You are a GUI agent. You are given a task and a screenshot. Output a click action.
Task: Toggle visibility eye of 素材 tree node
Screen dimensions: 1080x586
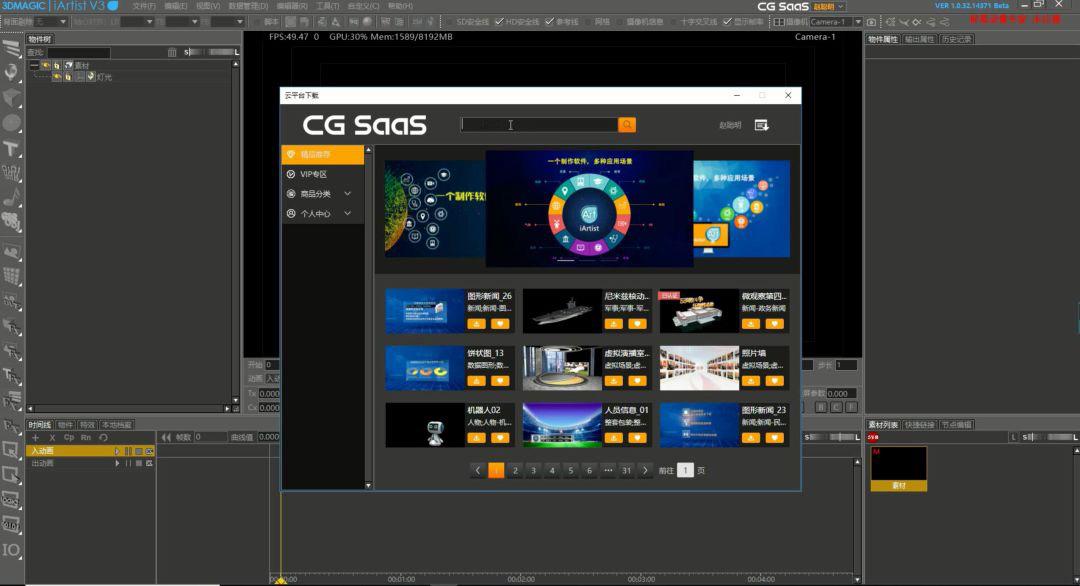pyautogui.click(x=45, y=65)
